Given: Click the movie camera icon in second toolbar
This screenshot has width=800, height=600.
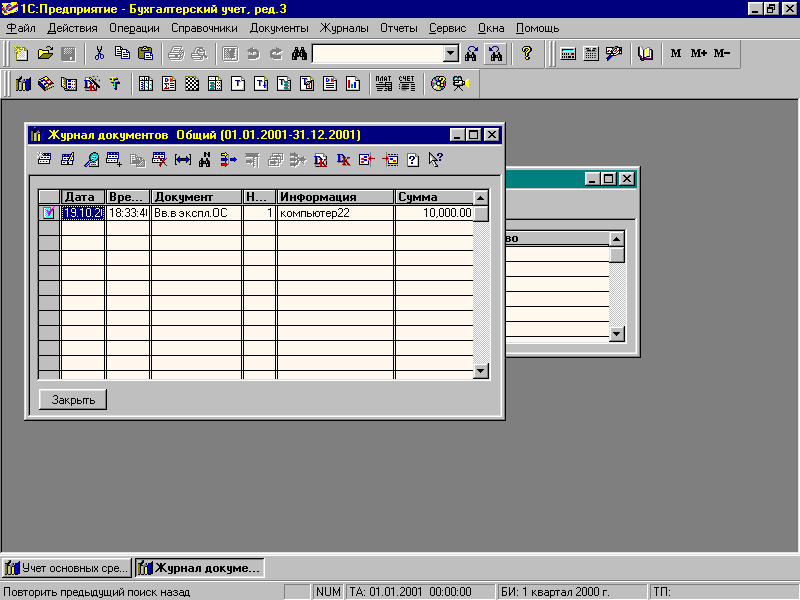Looking at the screenshot, I should coord(461,84).
